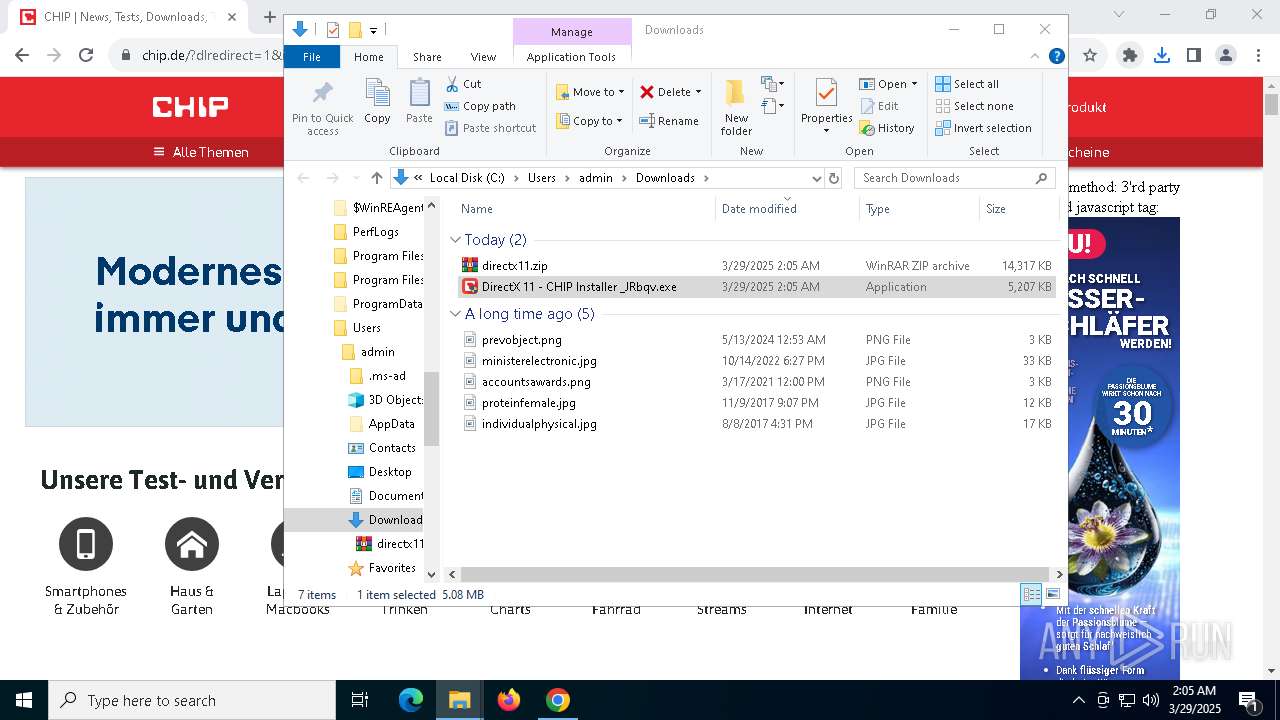This screenshot has height=720, width=1280.
Task: Click Select none
Action: point(974,106)
